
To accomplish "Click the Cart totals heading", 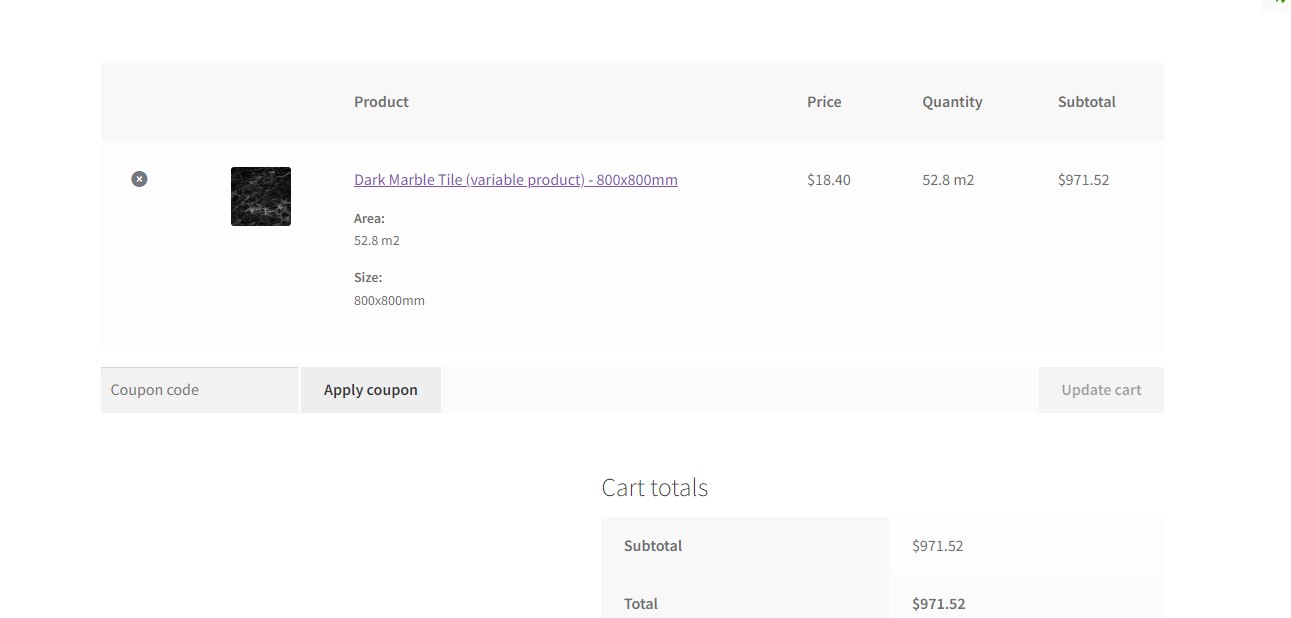I will [654, 487].
